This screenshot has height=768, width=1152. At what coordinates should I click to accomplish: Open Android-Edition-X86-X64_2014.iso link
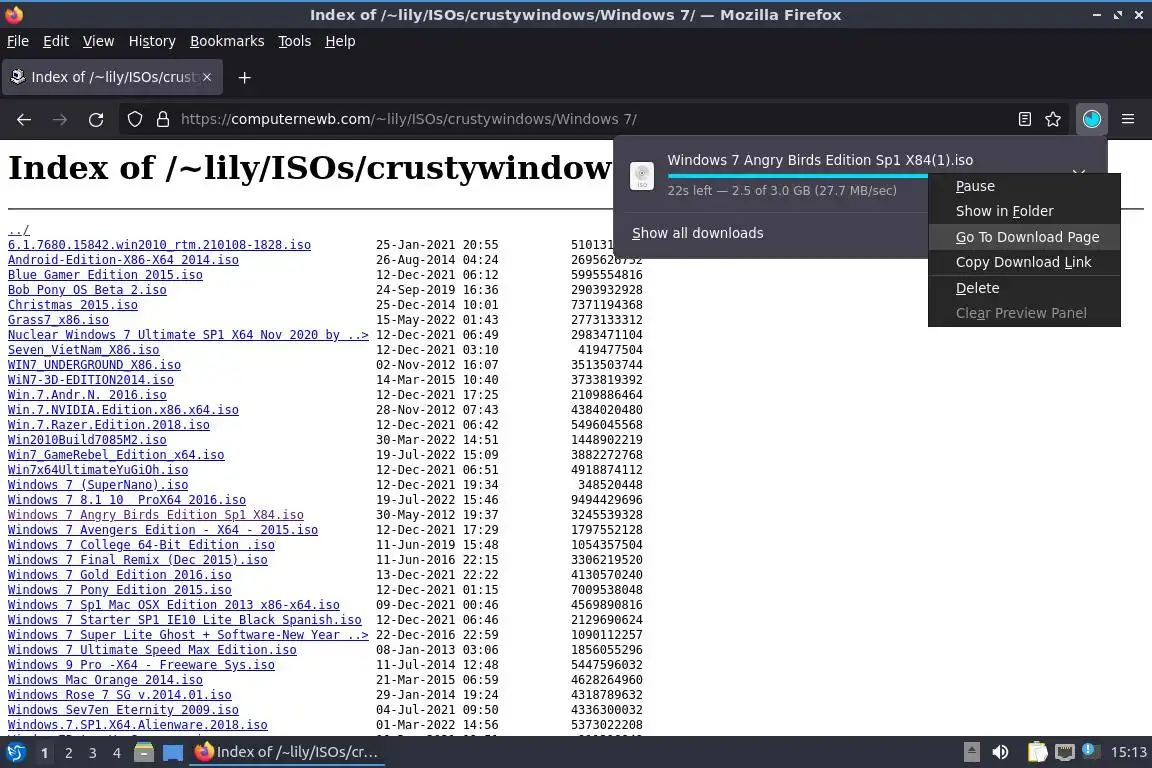(123, 259)
